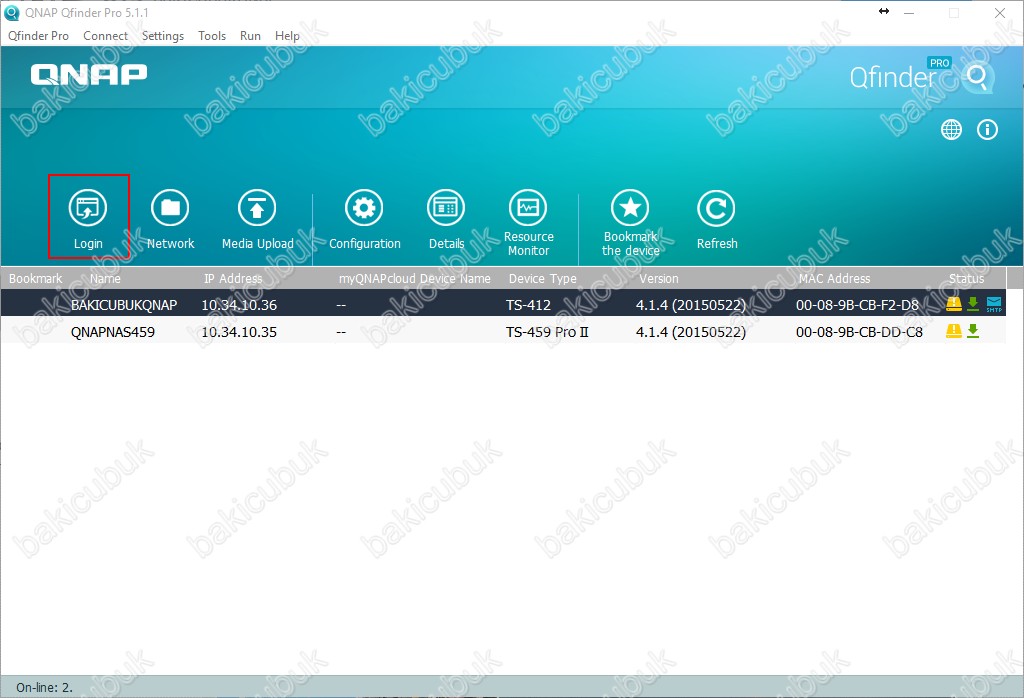Viewport: 1024px width, 698px height.
Task: Click version 4.1.4 cell for QNAPNAS459
Action: pos(690,331)
